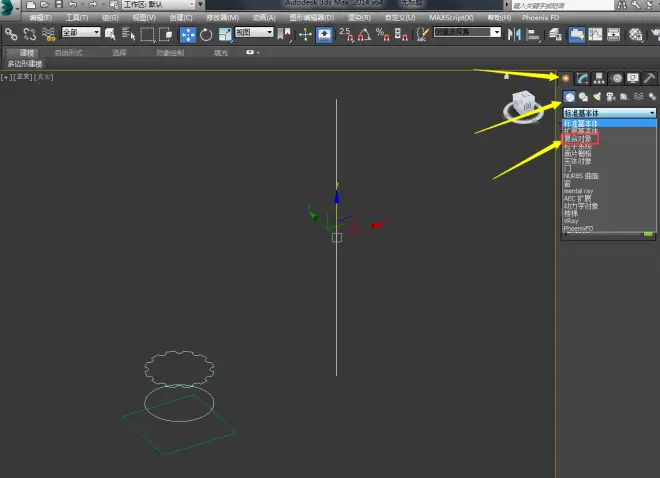Click the Select and Manipulate icon

point(305,34)
